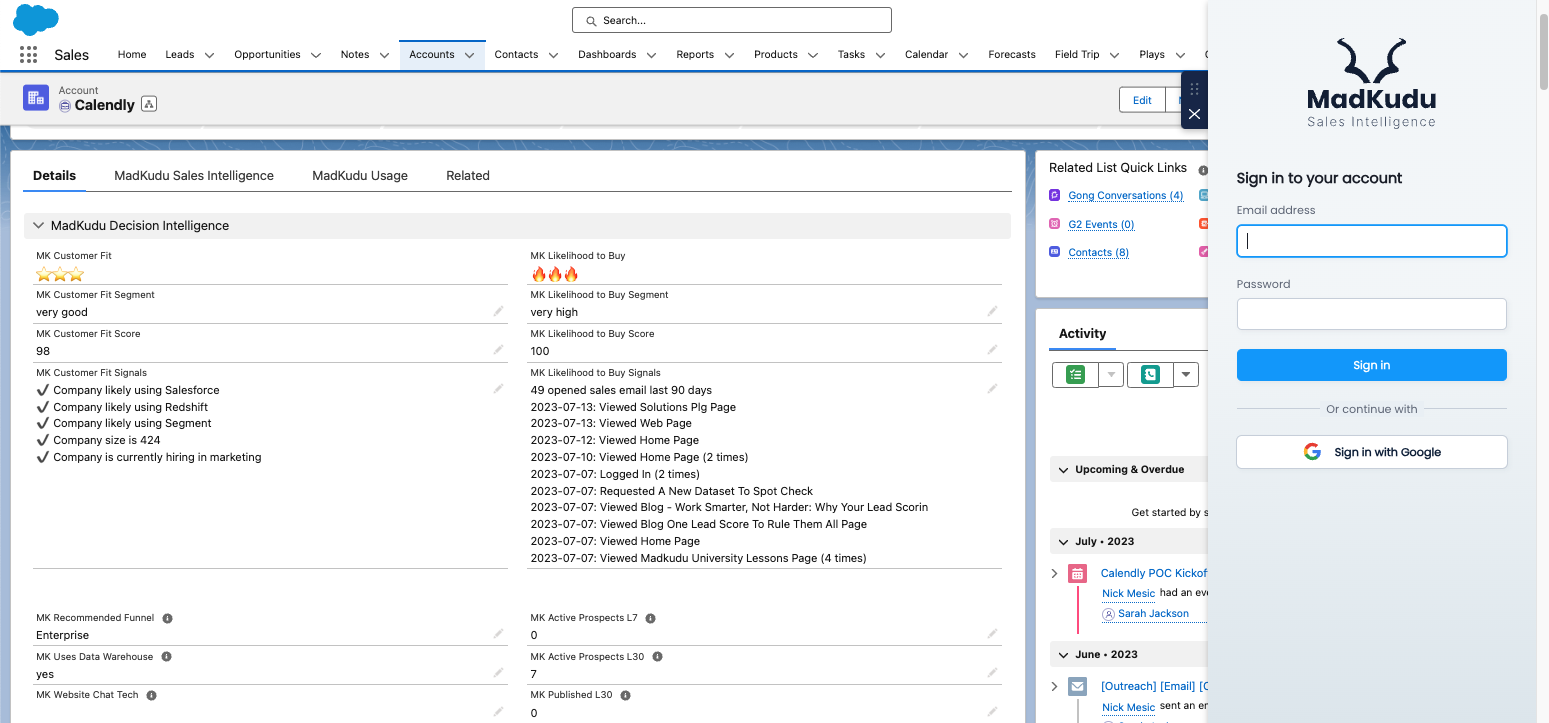
Task: Switch to the Details tab
Action: click(x=54, y=176)
